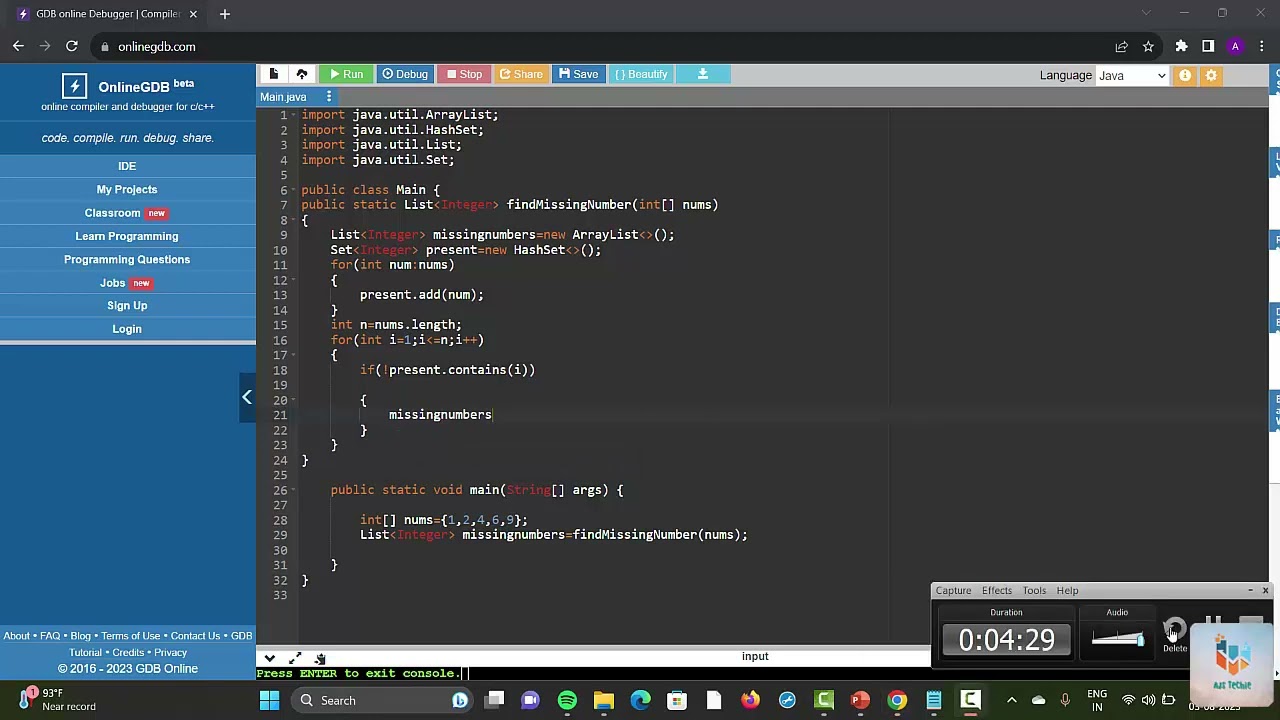Viewport: 1280px width, 720px height.
Task: Open the FAQ footer link
Action: (x=50, y=636)
